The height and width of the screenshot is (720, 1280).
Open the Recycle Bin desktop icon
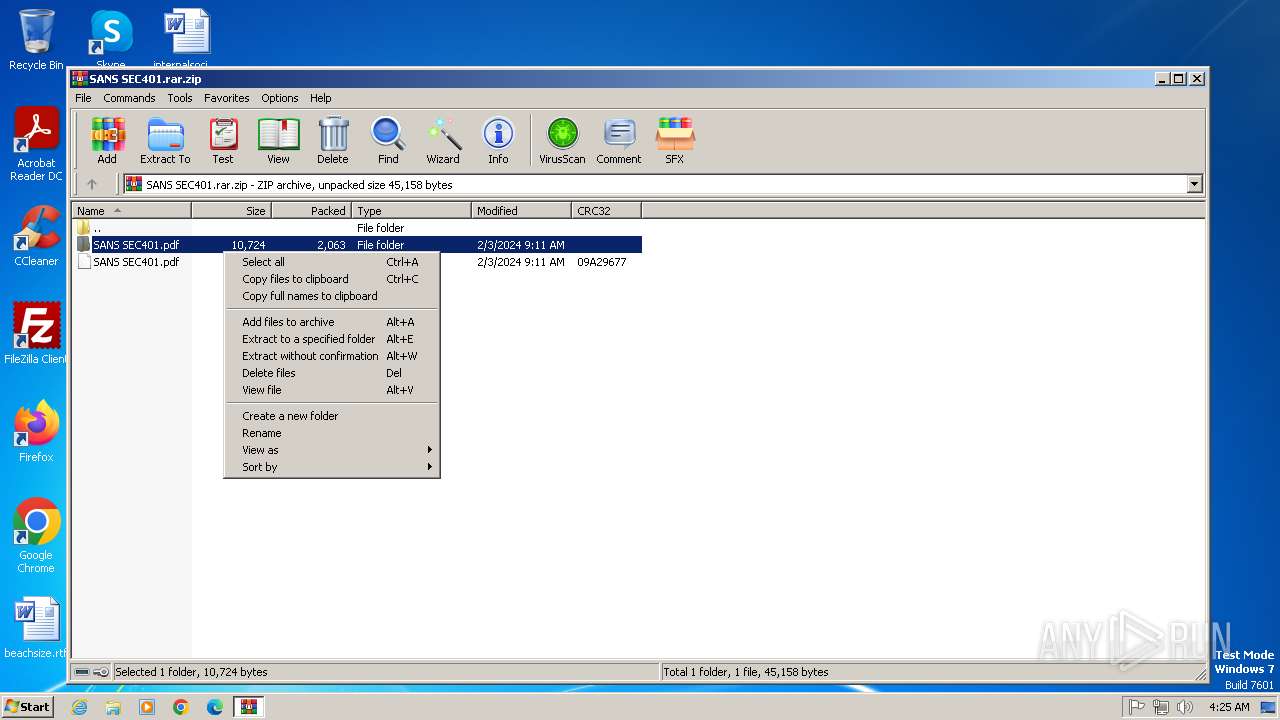(36, 40)
